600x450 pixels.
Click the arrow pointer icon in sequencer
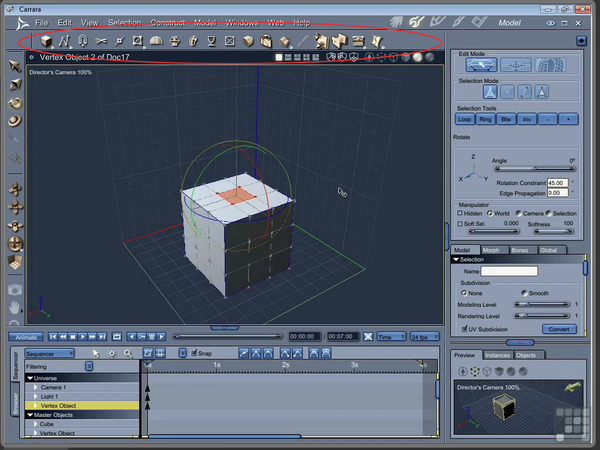point(96,353)
